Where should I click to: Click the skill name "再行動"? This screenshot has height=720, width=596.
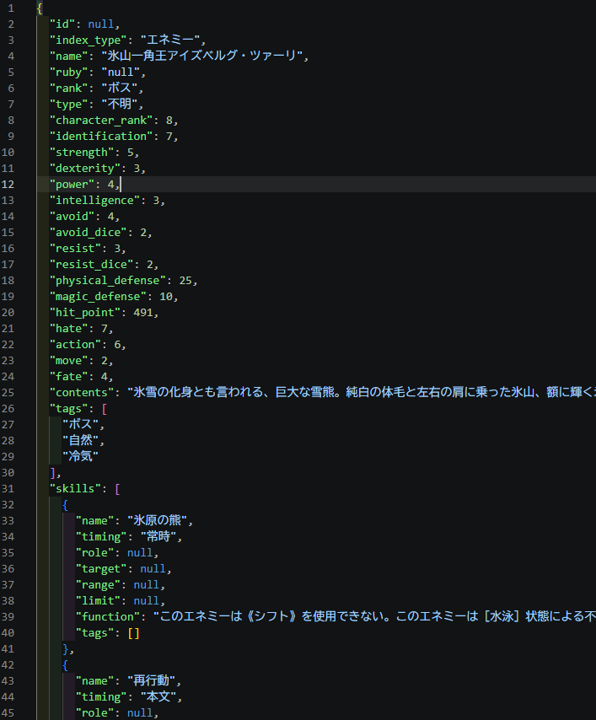[154, 681]
